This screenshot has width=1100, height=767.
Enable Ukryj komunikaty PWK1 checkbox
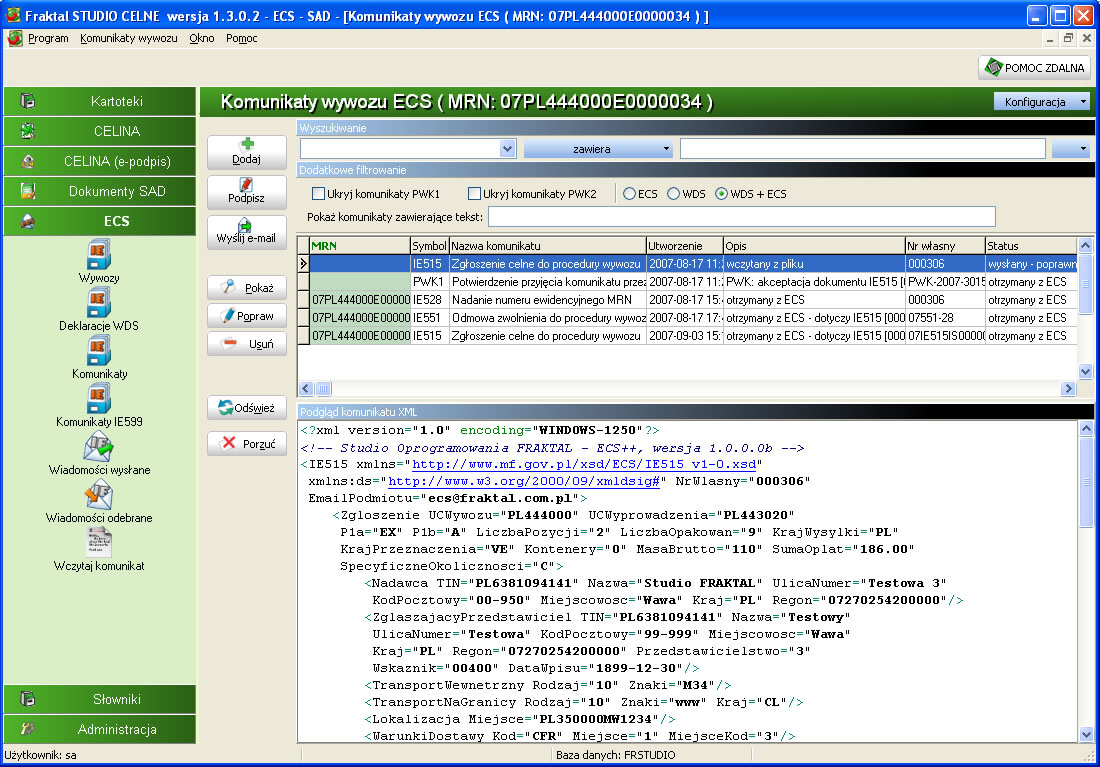click(318, 194)
